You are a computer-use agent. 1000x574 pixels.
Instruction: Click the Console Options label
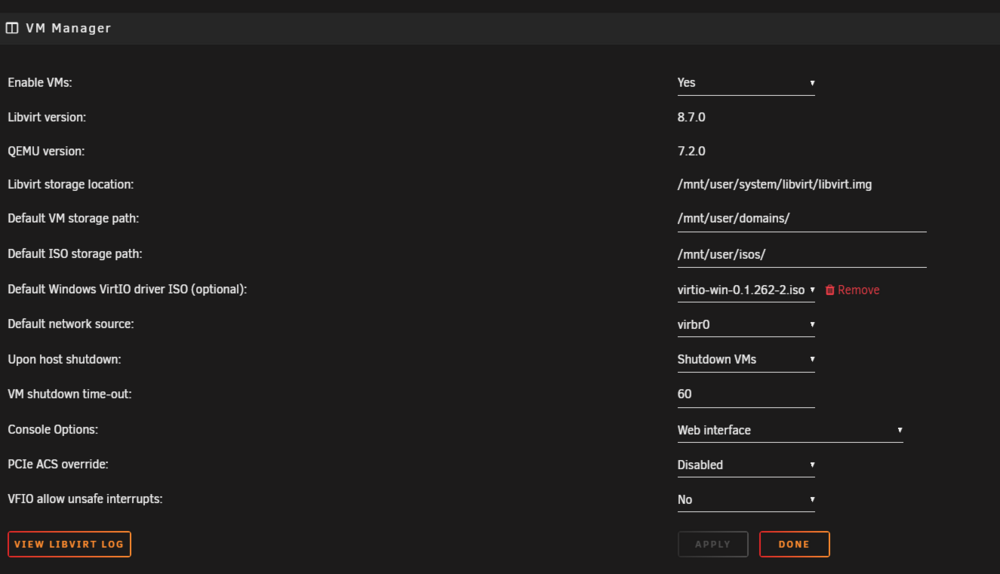coord(53,430)
